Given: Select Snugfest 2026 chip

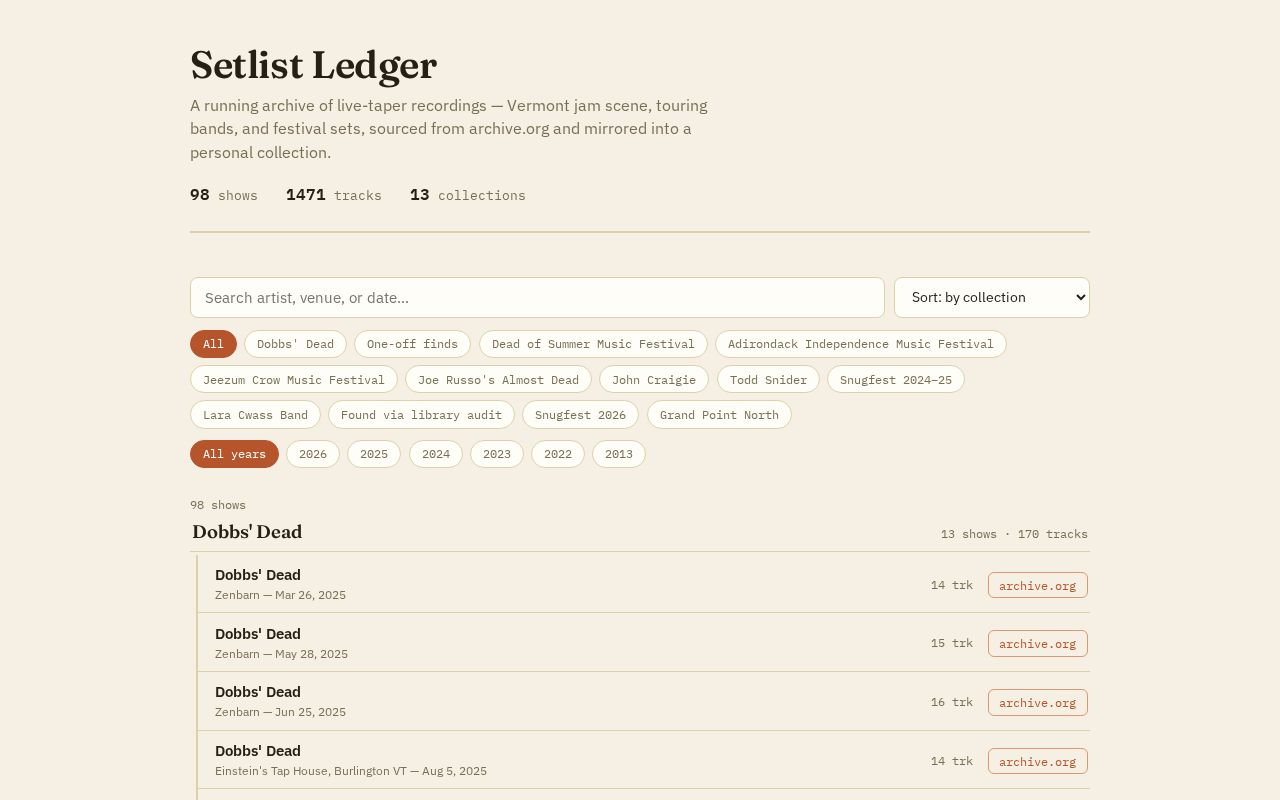Looking at the screenshot, I should 580,415.
